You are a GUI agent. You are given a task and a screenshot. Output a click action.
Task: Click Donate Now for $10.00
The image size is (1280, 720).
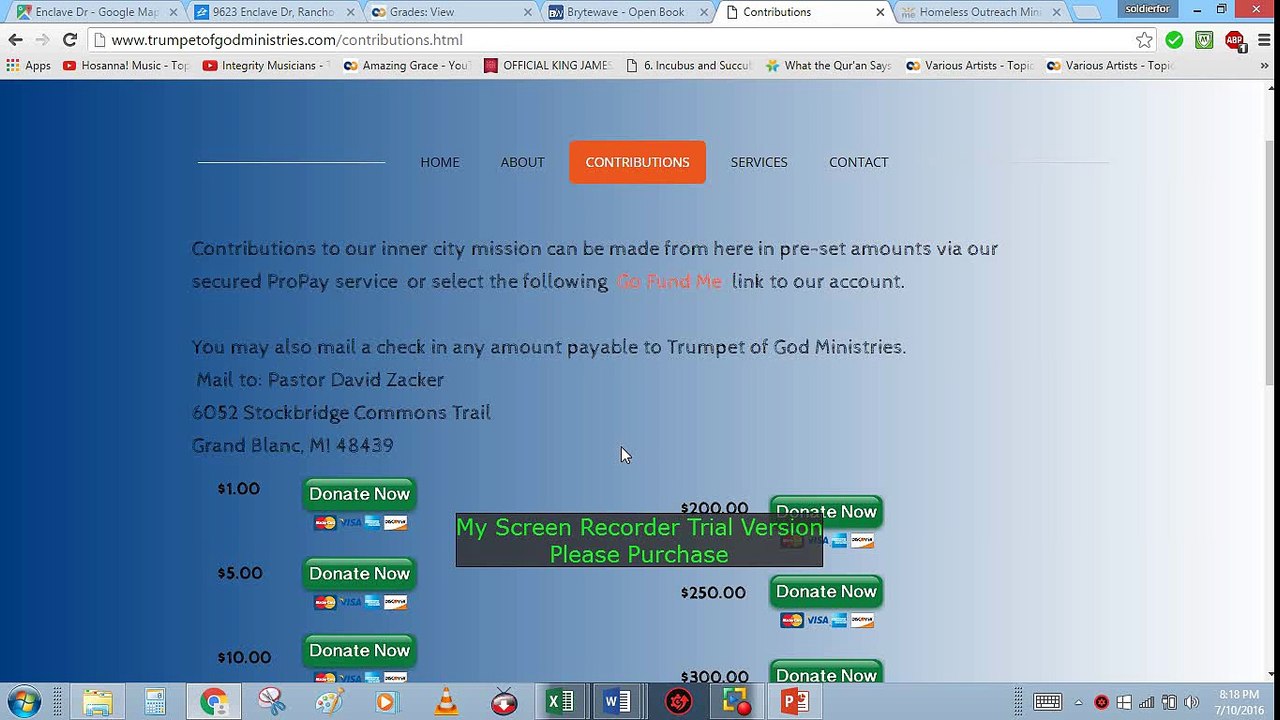[x=360, y=651]
